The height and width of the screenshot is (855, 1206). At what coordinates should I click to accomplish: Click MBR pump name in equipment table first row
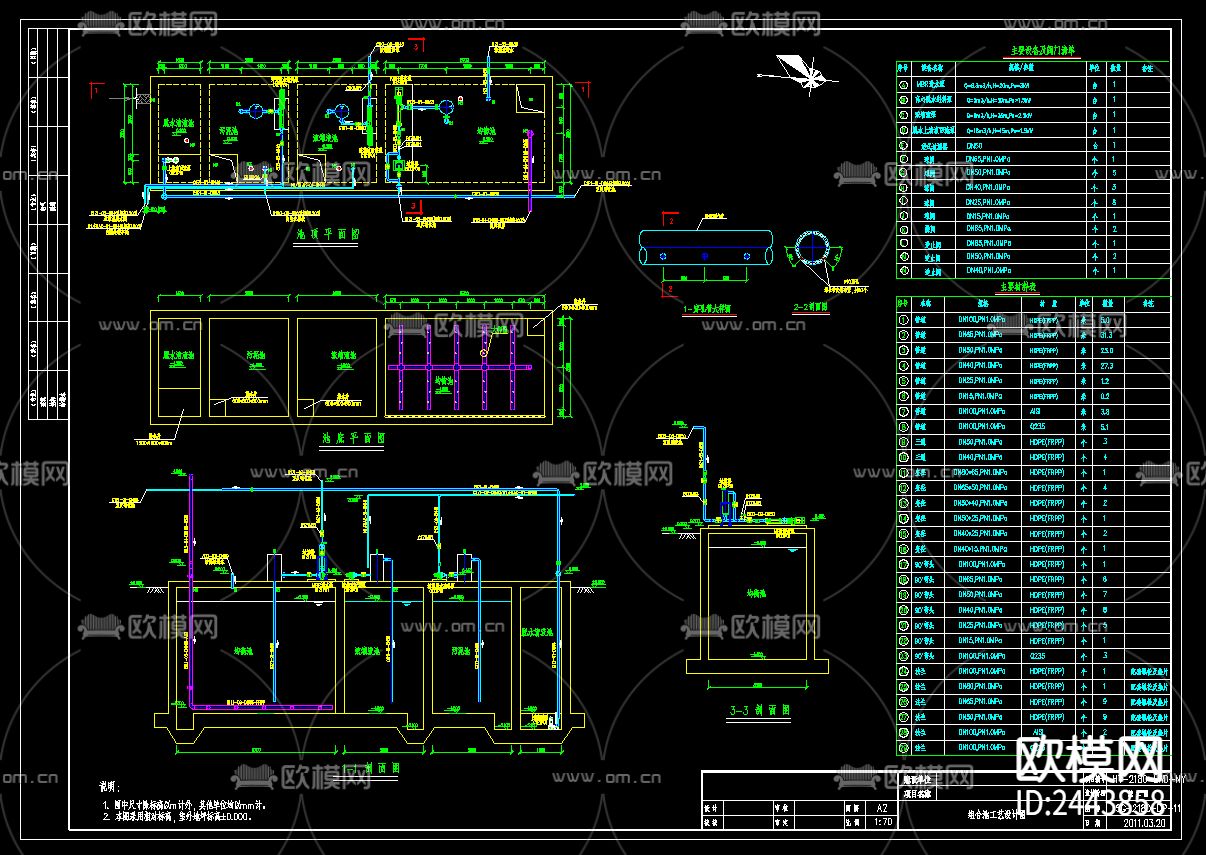click(x=930, y=85)
